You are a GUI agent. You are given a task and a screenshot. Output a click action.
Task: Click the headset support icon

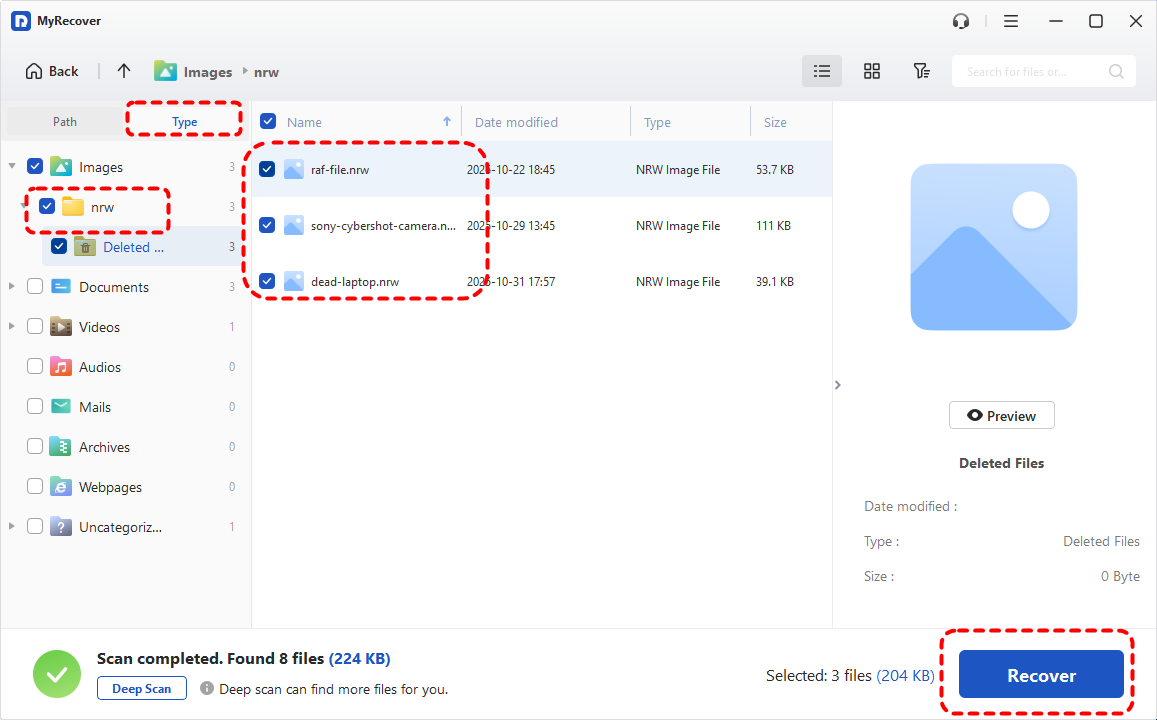point(962,21)
